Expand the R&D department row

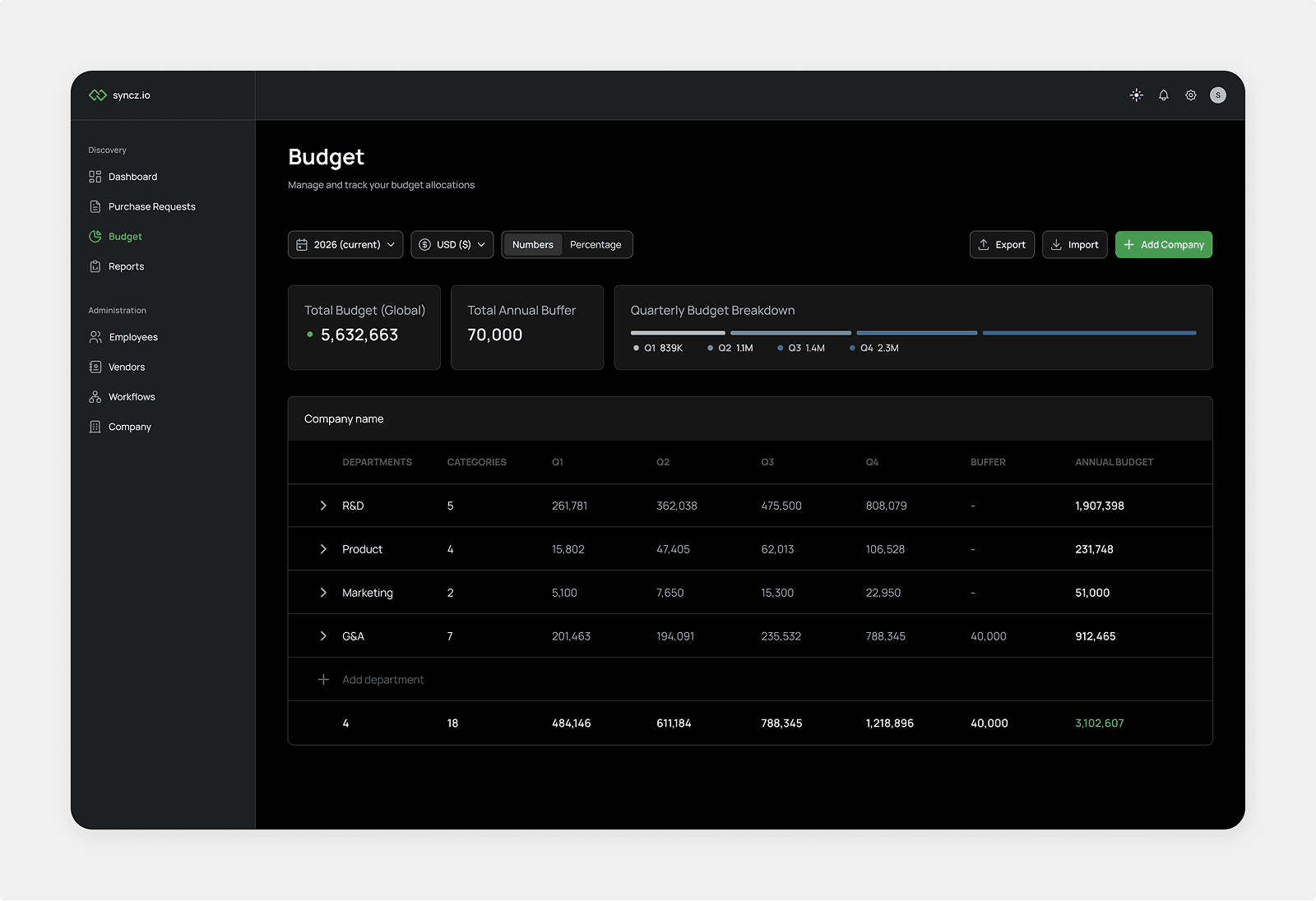pyautogui.click(x=322, y=506)
